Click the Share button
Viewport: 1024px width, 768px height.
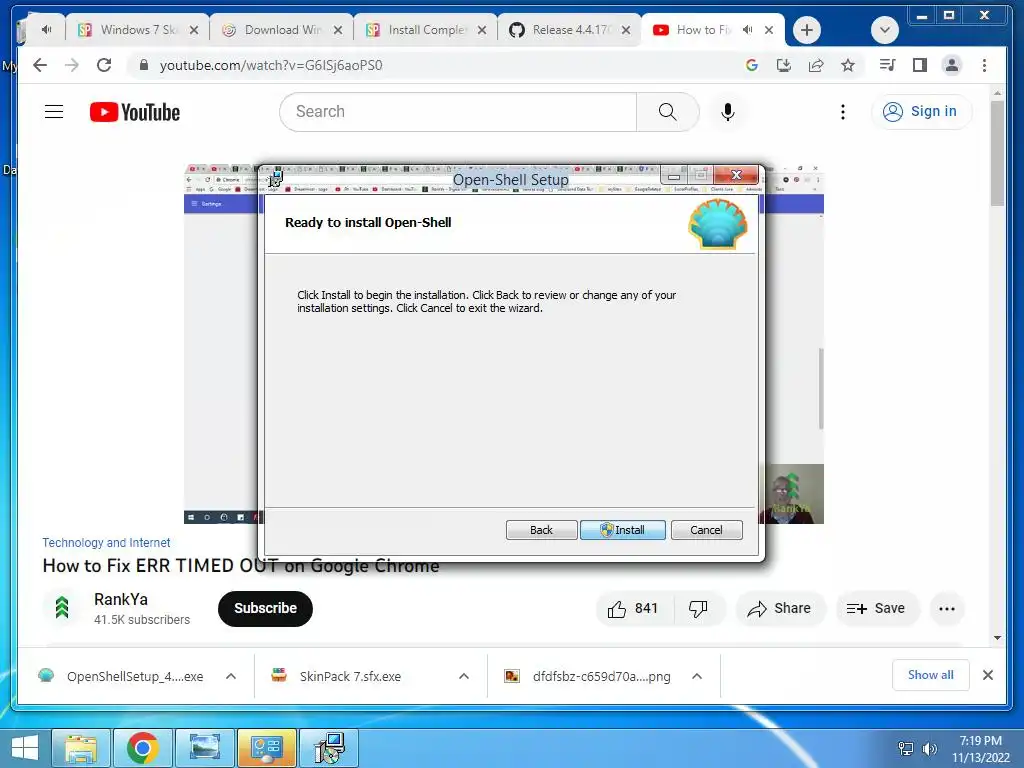point(780,609)
